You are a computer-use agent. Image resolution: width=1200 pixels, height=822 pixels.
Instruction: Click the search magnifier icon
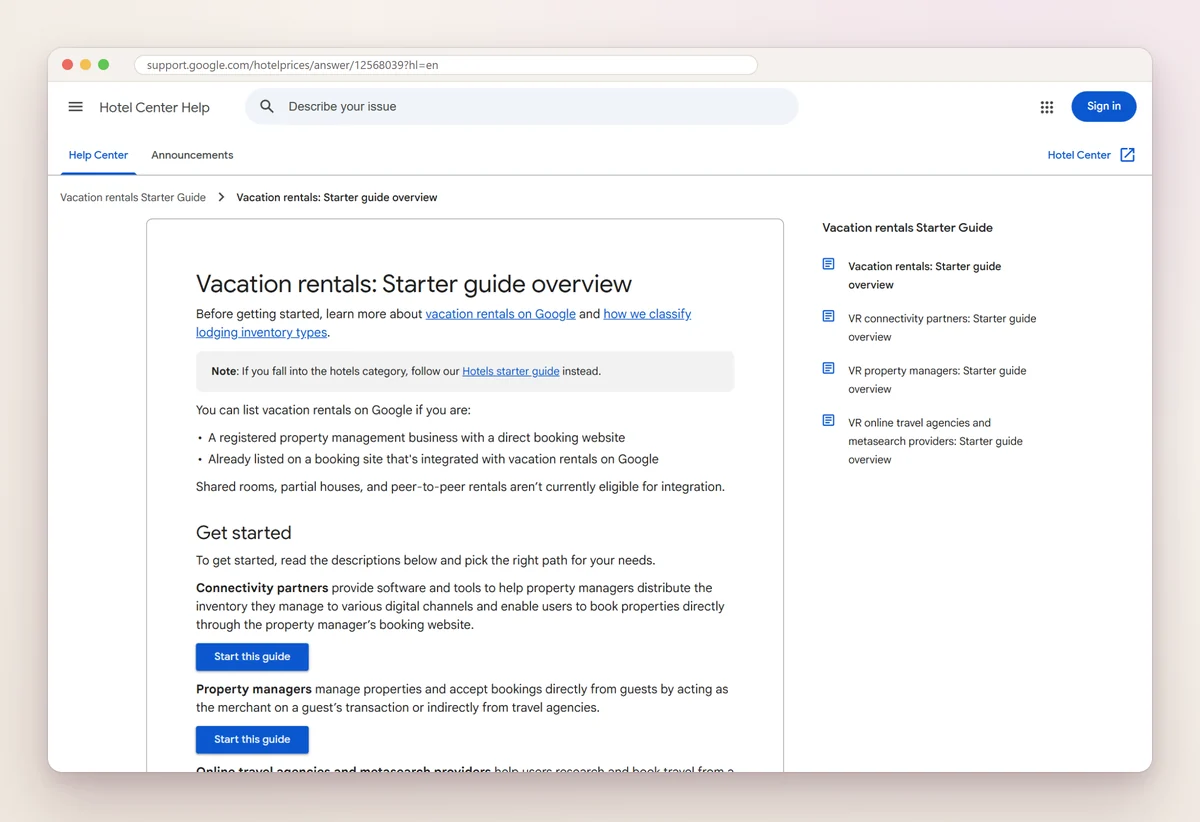pyautogui.click(x=267, y=106)
